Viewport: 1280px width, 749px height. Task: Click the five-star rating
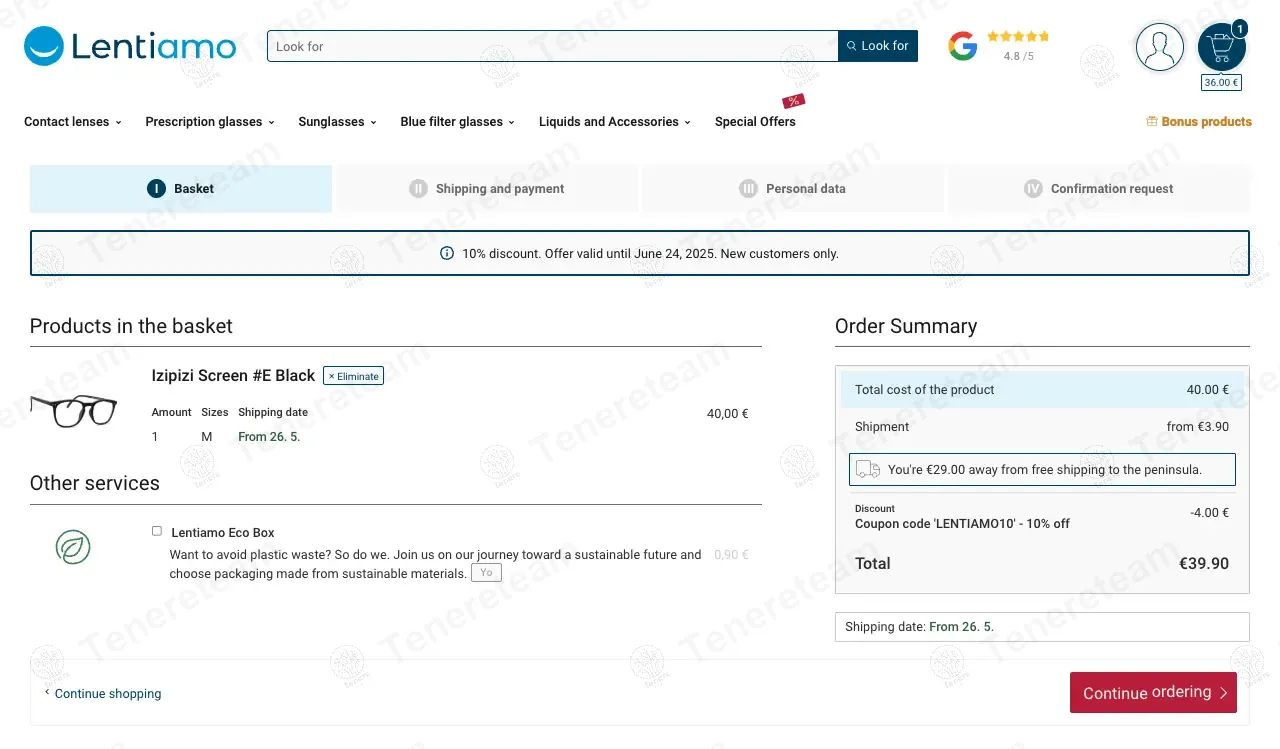pyautogui.click(x=1018, y=36)
